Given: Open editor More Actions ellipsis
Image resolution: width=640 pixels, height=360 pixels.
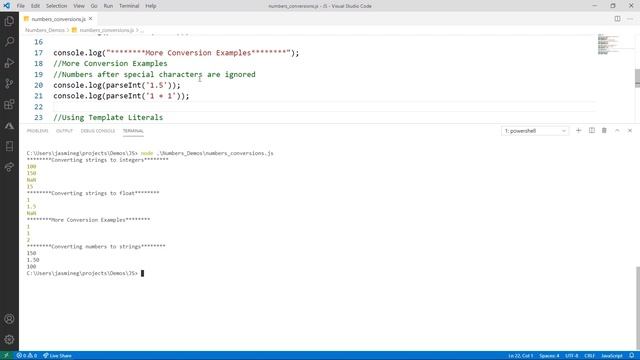Looking at the screenshot, I should [x=630, y=19].
